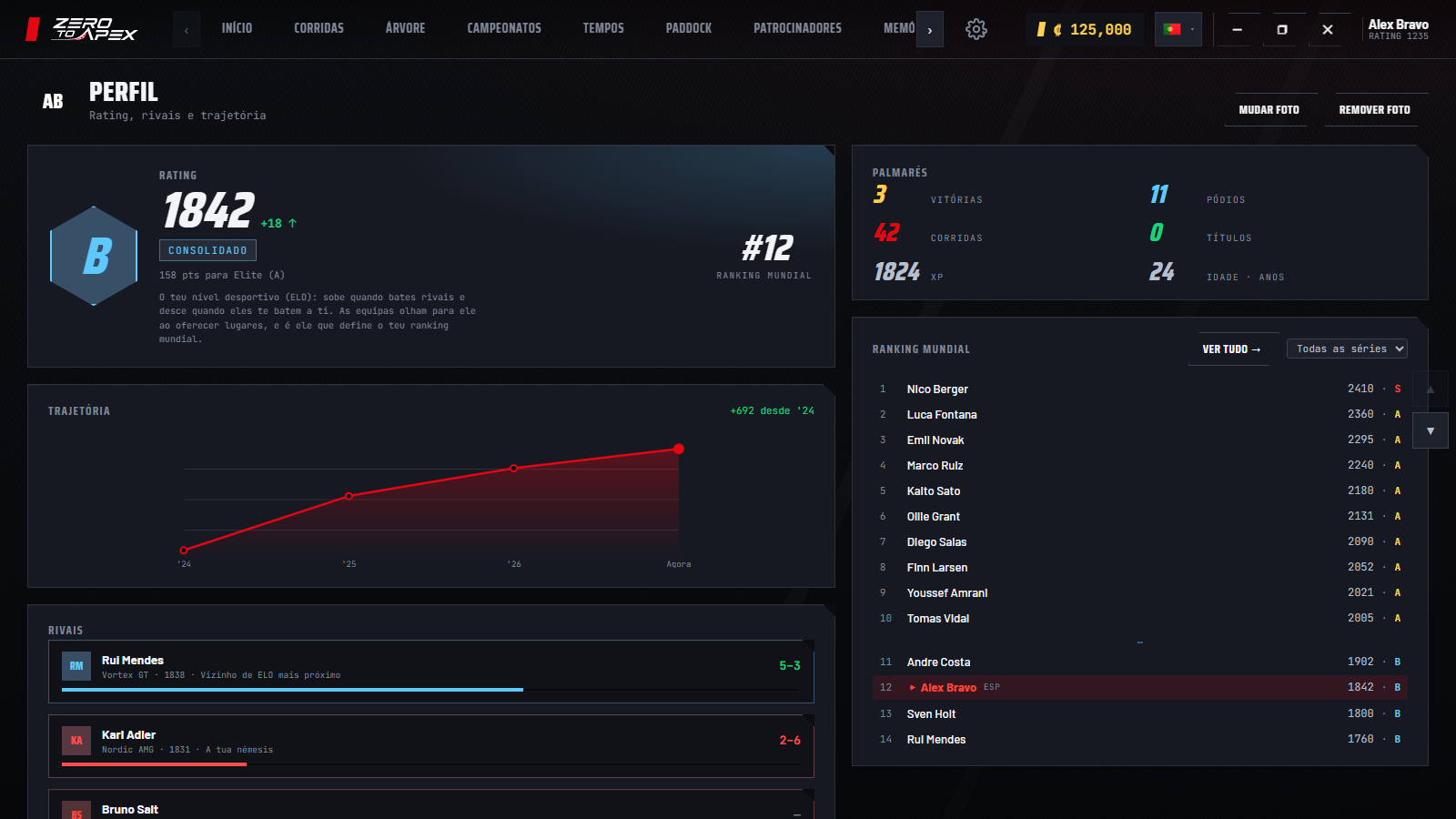Click the B class hexagon badge
The width and height of the screenshot is (1456, 819).
tap(94, 256)
